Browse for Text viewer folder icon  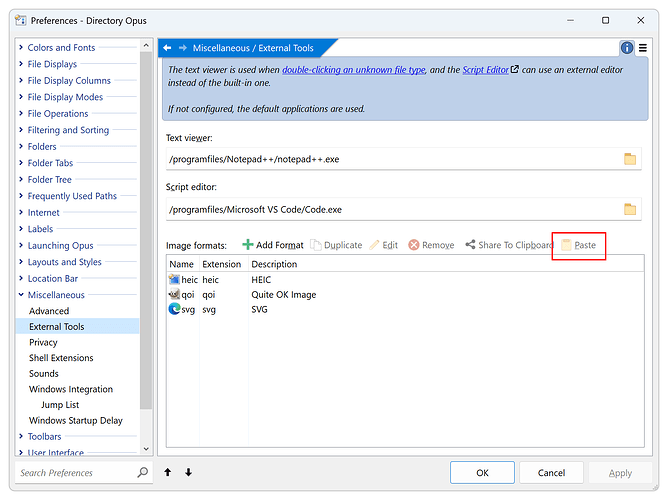point(630,159)
